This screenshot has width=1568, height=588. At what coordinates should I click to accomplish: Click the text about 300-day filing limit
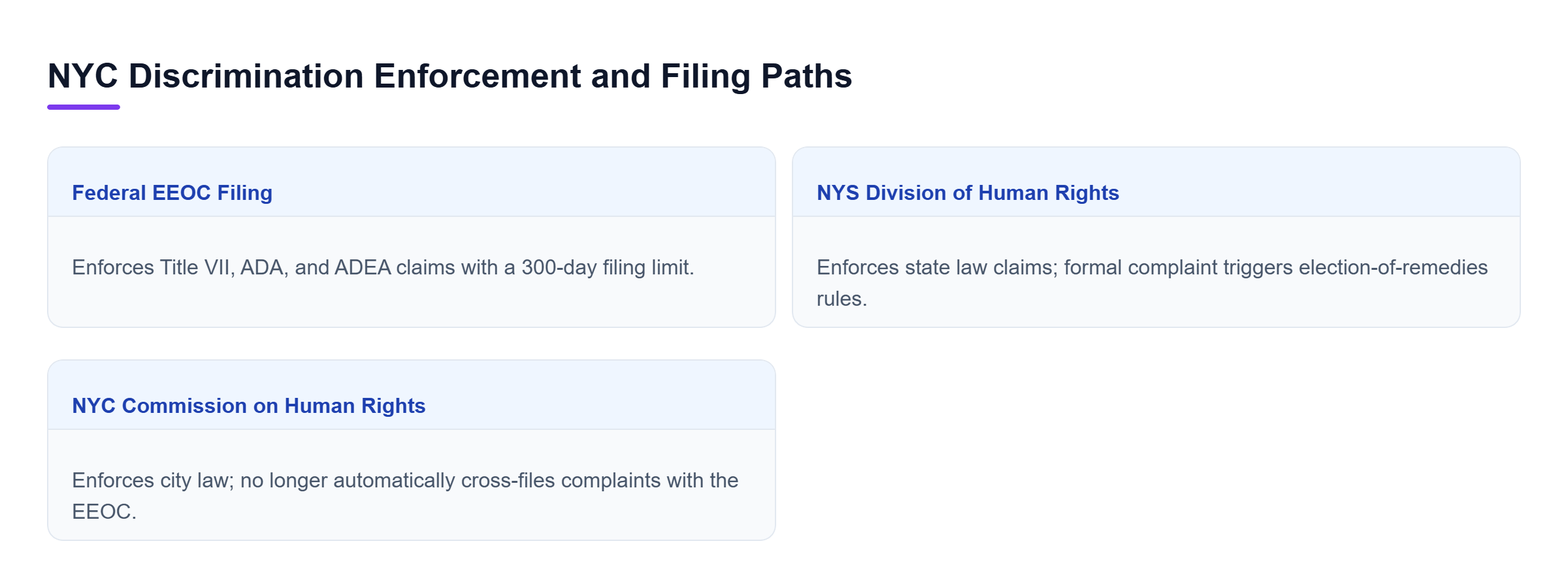[383, 267]
